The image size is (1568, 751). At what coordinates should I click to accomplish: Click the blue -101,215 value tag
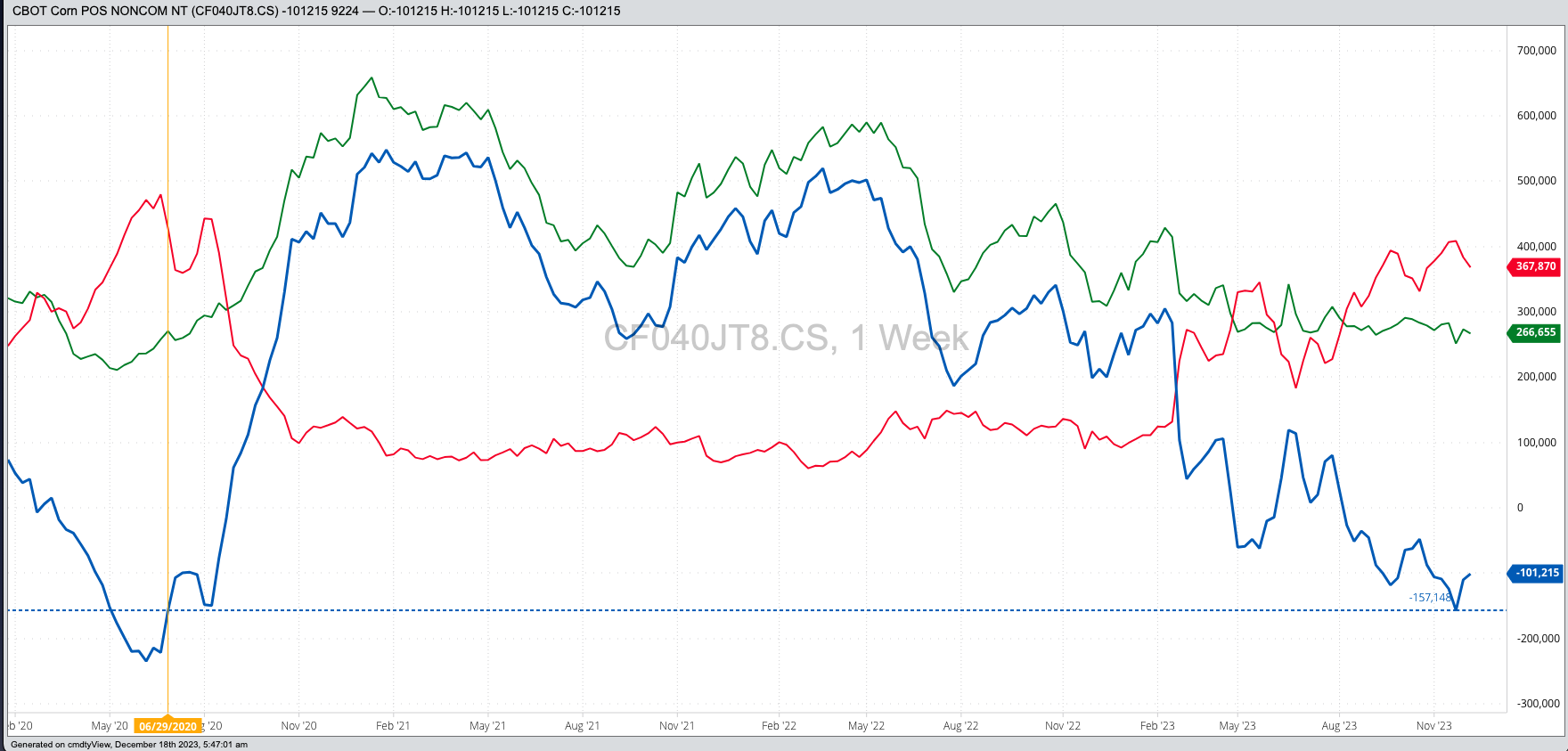click(1535, 573)
